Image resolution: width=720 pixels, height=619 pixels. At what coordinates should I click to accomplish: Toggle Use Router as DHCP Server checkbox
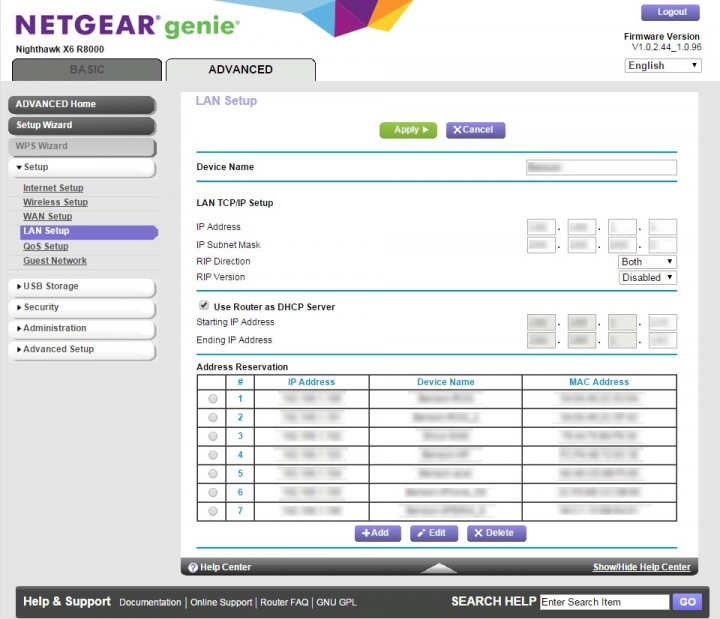pyautogui.click(x=204, y=305)
